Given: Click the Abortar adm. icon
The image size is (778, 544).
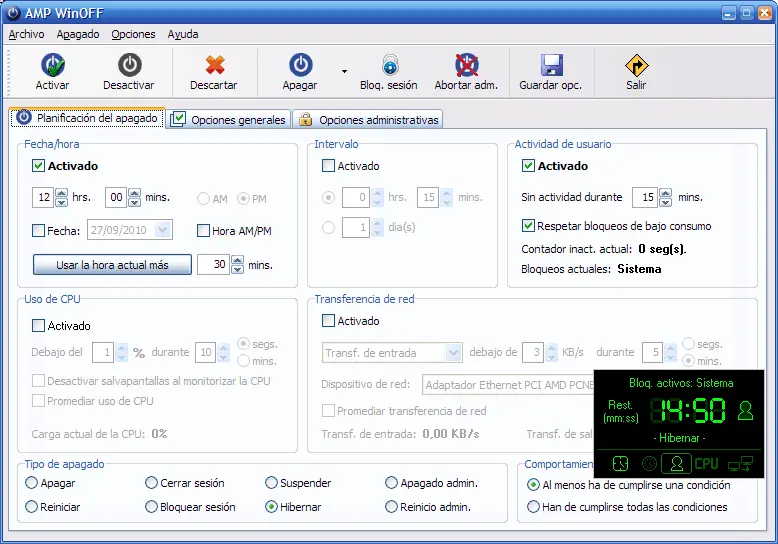Looking at the screenshot, I should tap(466, 66).
